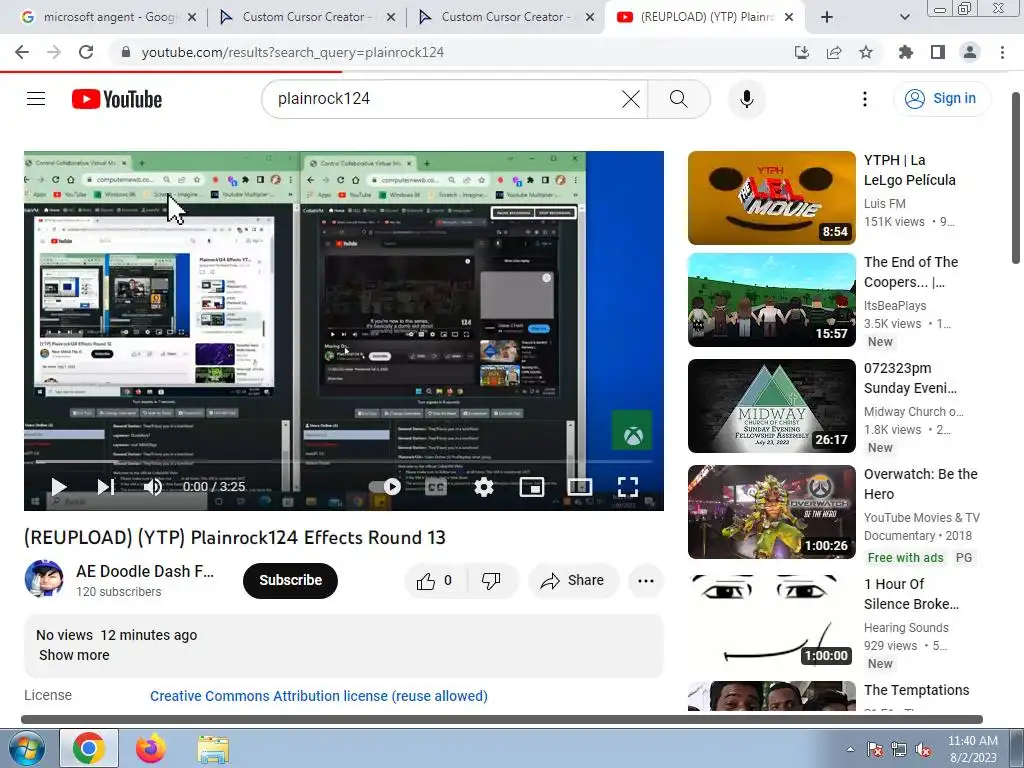Go back in browser history

coord(22,52)
